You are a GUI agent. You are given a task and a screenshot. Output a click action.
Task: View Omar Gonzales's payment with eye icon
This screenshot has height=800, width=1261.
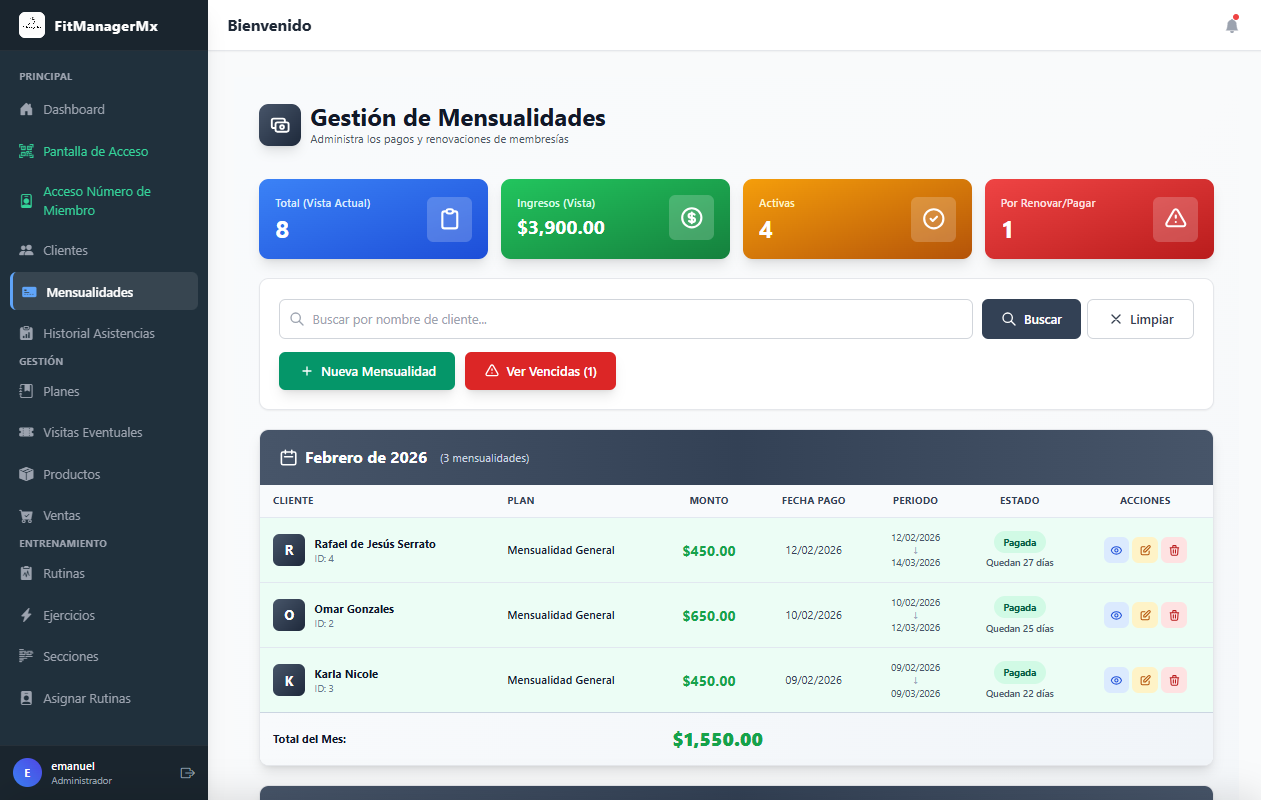pos(1116,615)
